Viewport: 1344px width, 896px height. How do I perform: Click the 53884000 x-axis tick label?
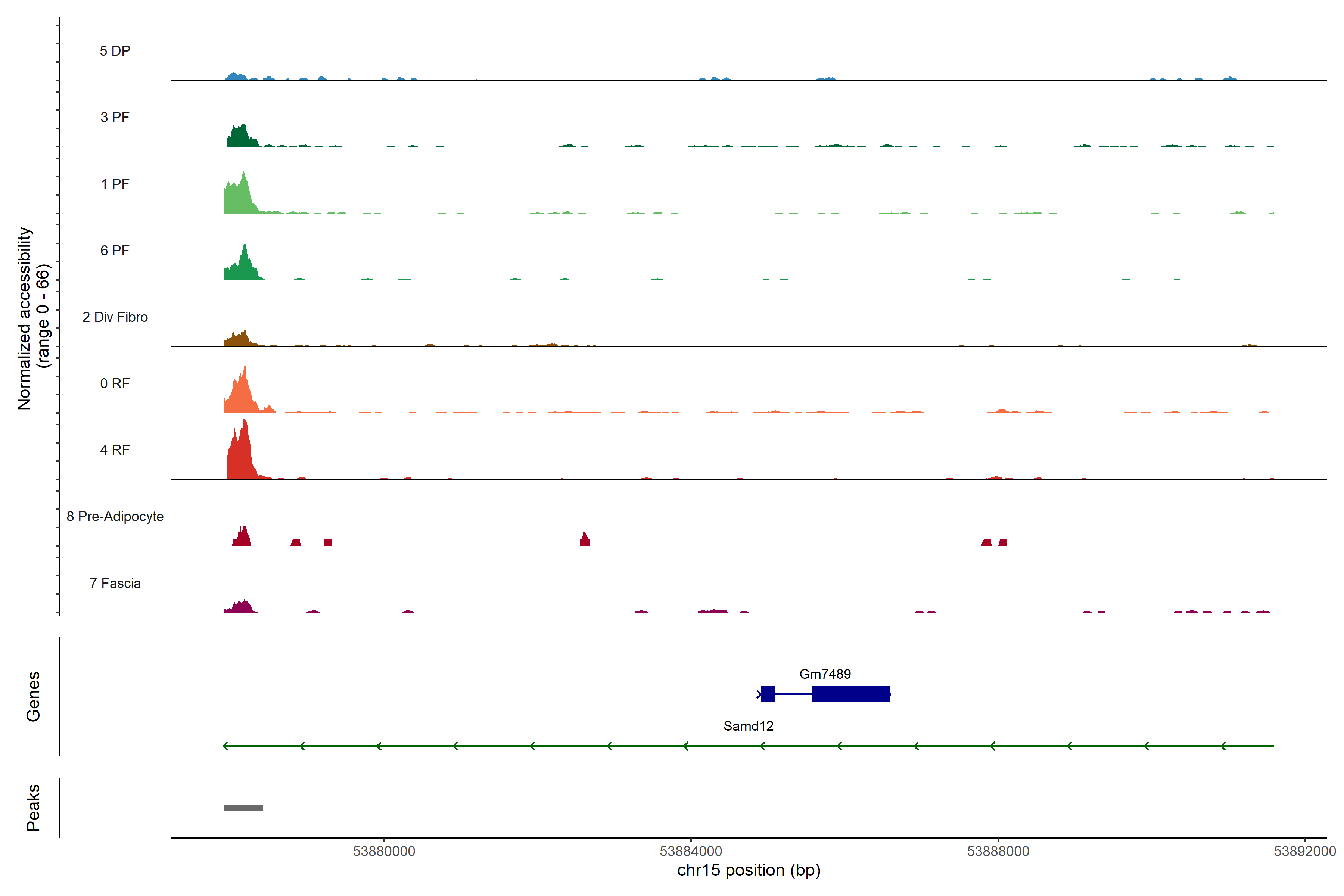pos(691,851)
